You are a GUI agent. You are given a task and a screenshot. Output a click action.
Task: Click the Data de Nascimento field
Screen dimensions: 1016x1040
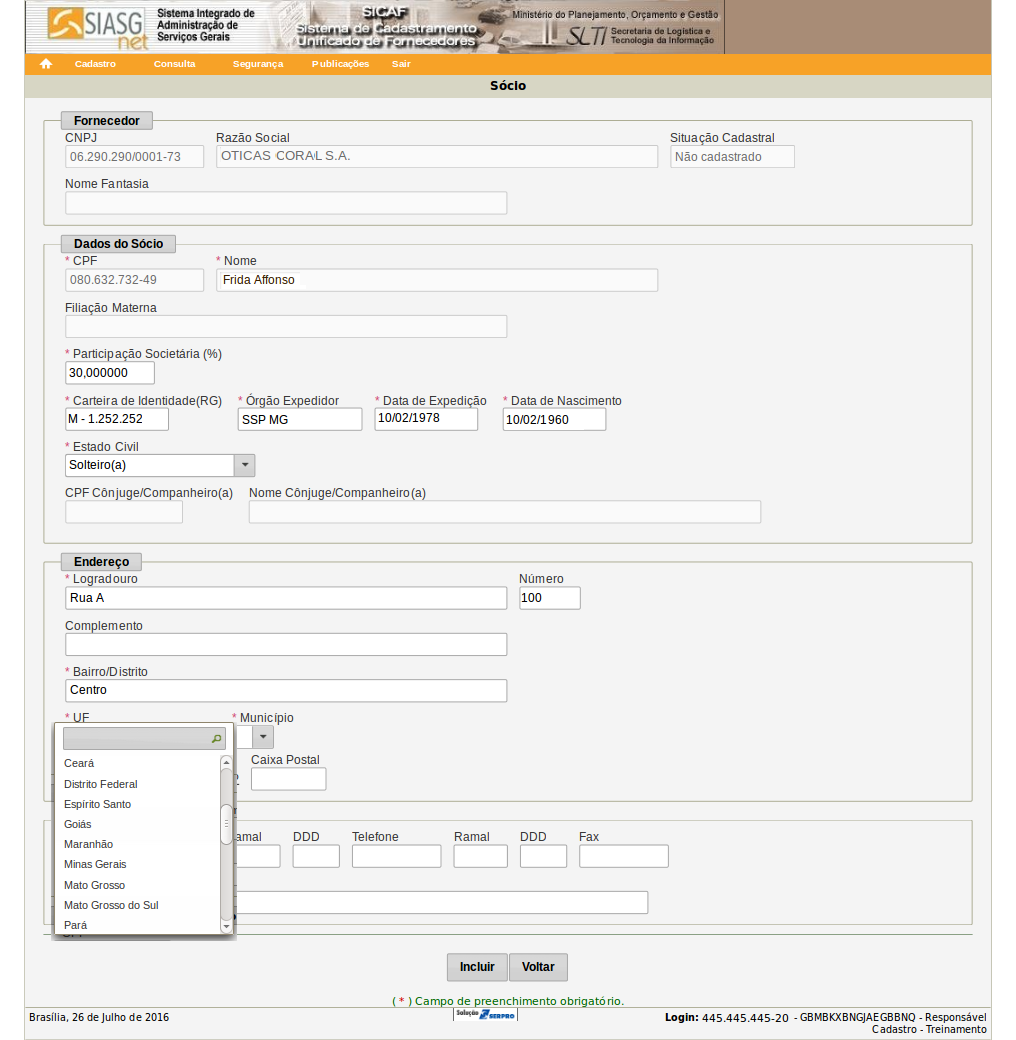pos(554,419)
